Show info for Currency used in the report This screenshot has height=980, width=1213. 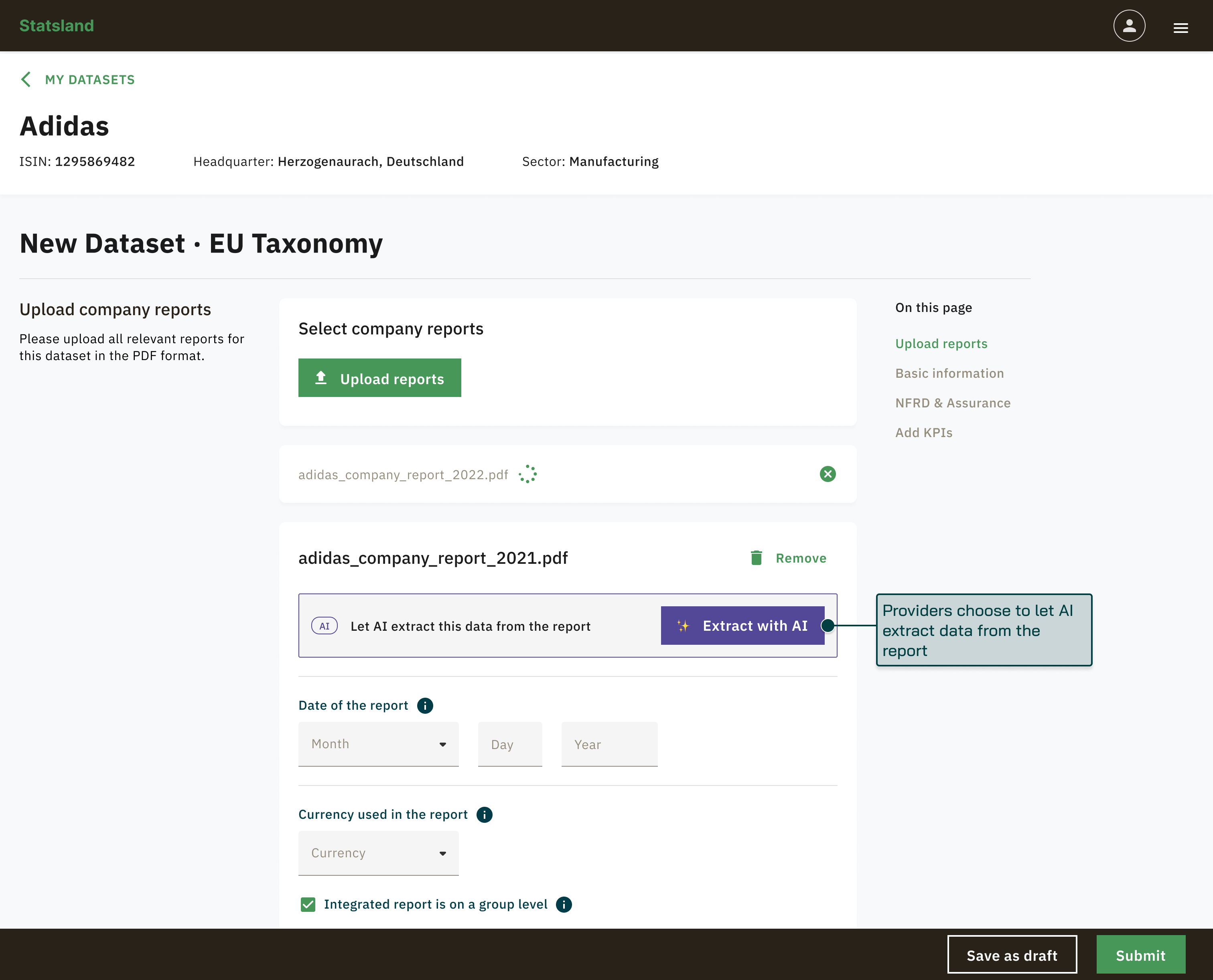pyautogui.click(x=485, y=815)
